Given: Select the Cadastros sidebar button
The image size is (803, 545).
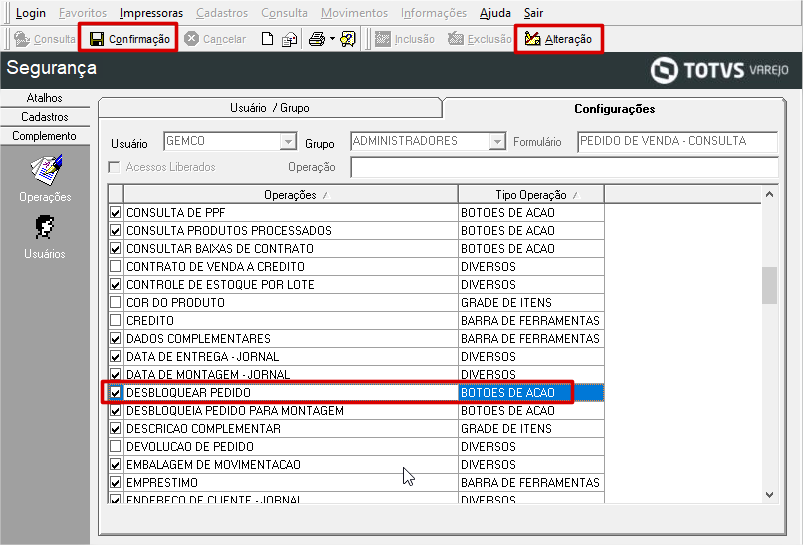Looking at the screenshot, I should (x=45, y=117).
